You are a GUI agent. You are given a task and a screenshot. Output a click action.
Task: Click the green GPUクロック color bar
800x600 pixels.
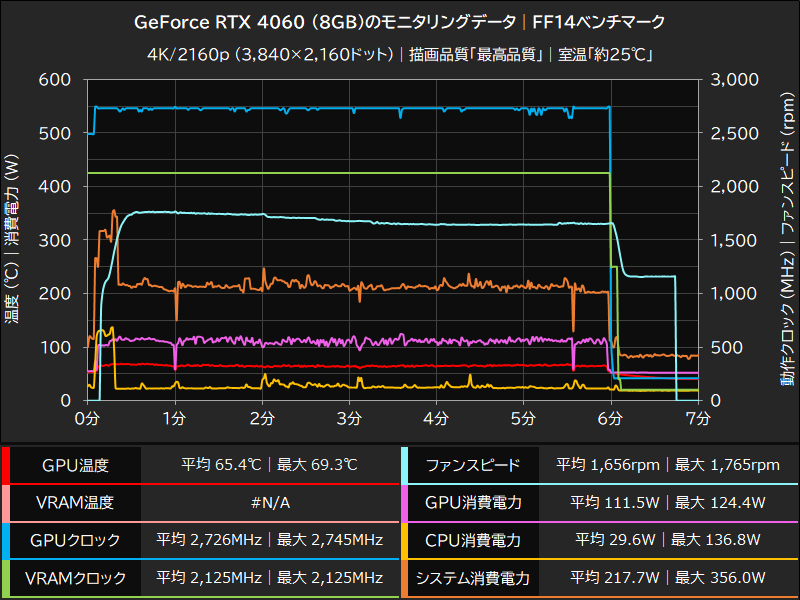8,540
